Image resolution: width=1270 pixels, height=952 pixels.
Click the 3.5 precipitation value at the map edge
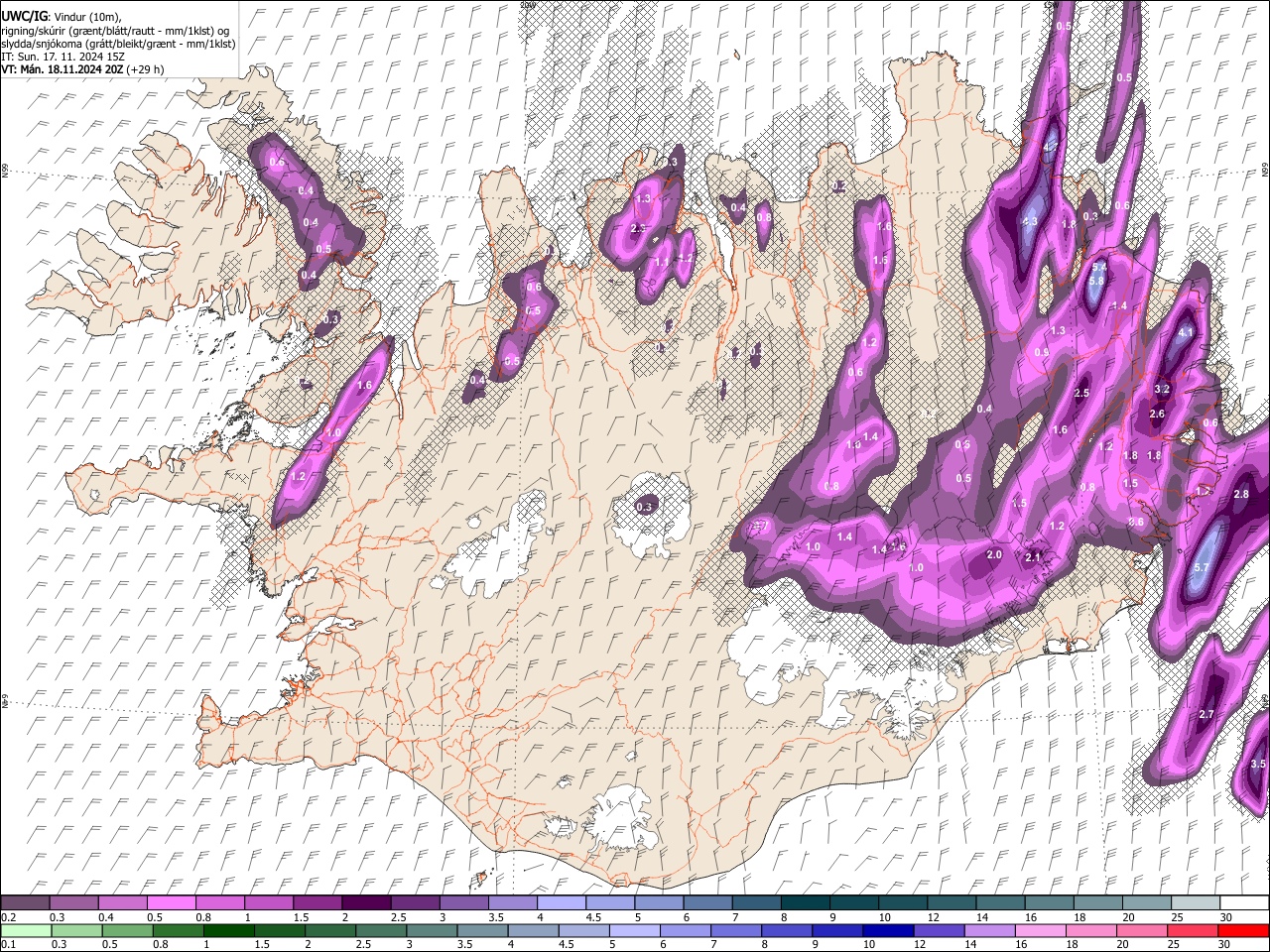coord(1258,764)
